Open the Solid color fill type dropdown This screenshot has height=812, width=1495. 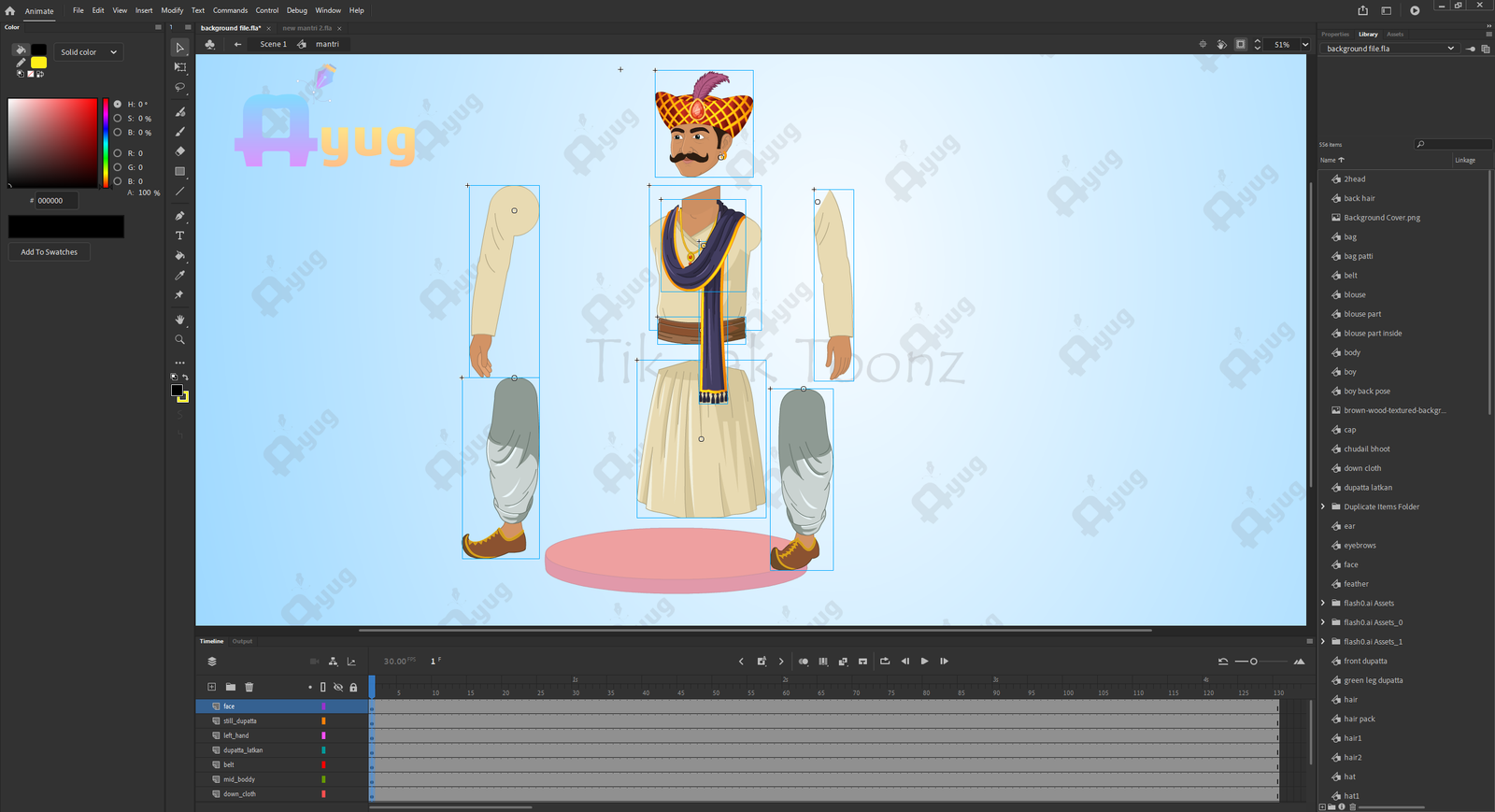(89, 52)
